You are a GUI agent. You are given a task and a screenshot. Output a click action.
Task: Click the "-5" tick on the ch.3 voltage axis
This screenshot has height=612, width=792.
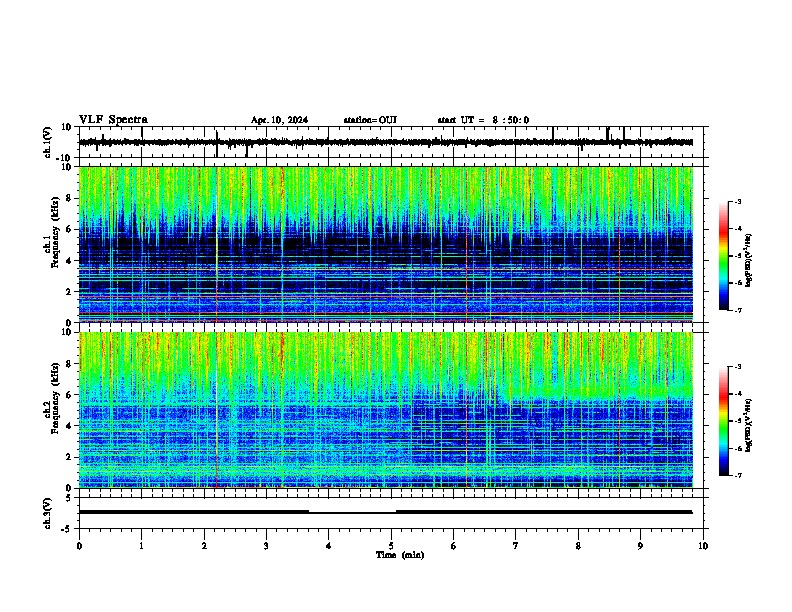[68, 529]
